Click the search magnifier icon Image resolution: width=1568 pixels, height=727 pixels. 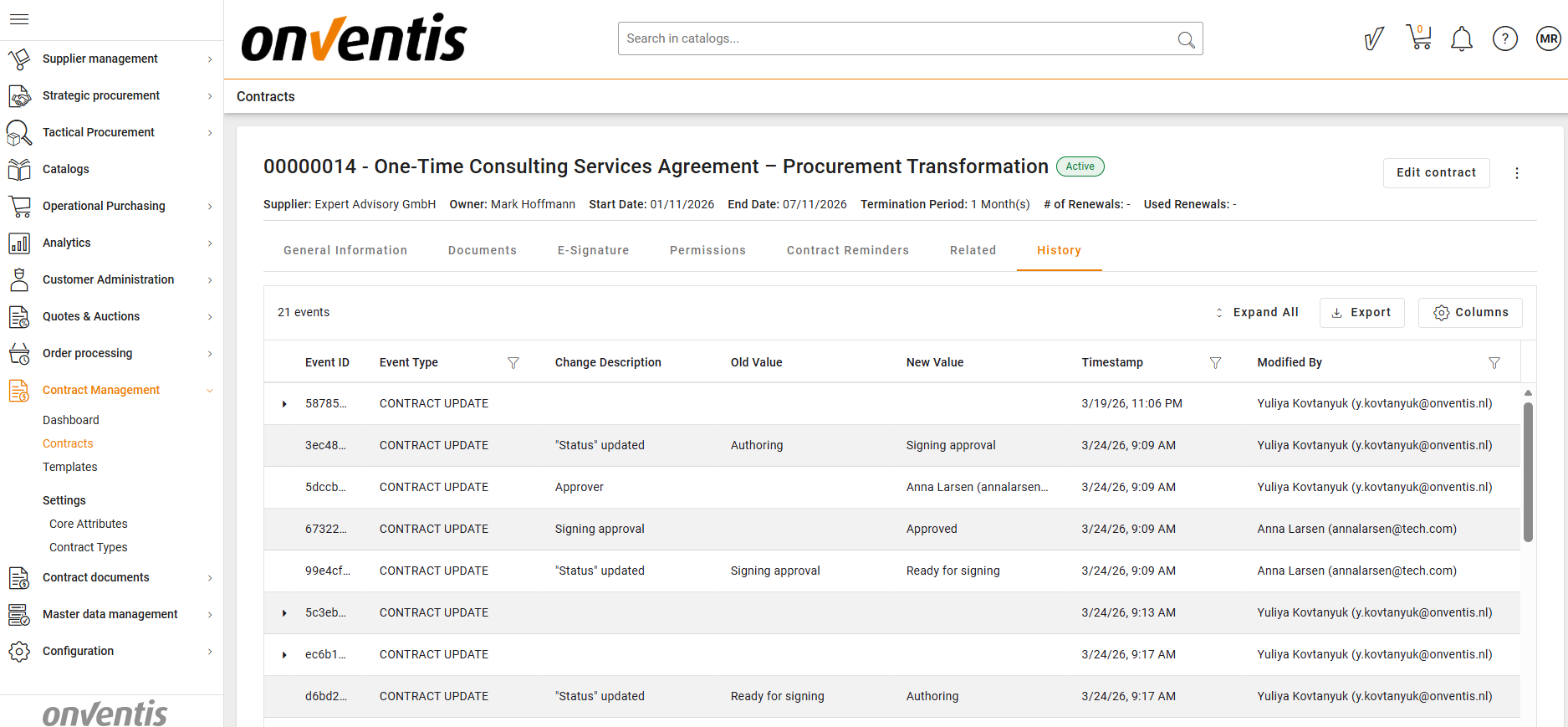[1185, 39]
